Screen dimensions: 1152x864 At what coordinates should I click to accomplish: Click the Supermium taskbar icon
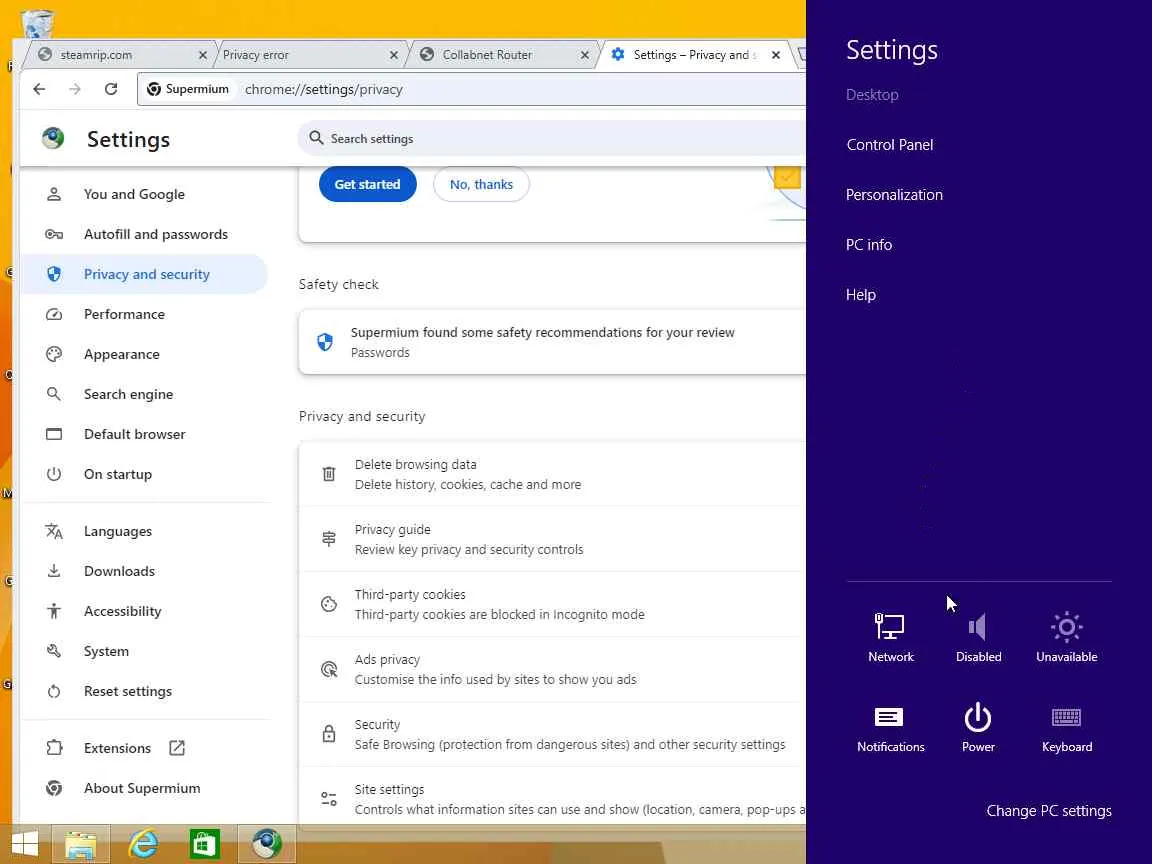click(267, 844)
